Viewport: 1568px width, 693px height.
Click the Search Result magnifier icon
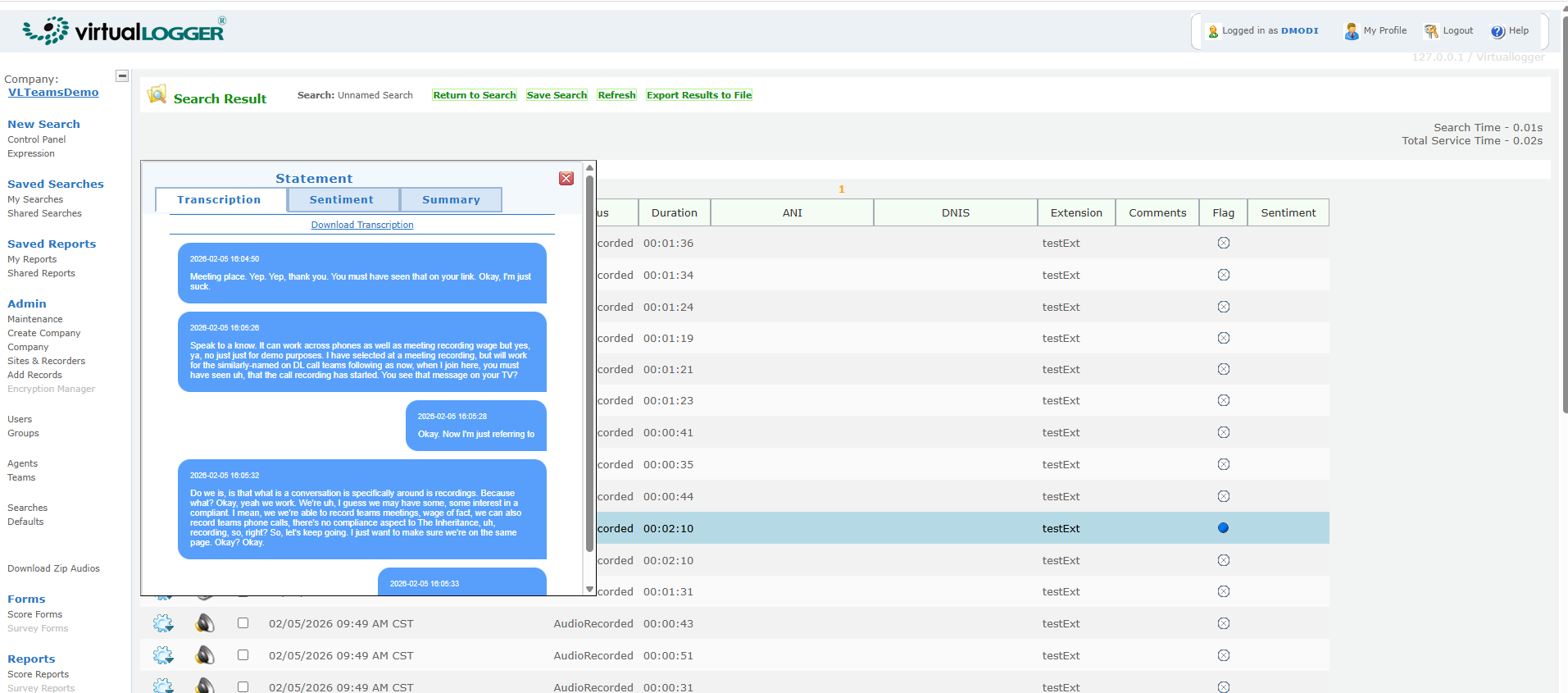157,95
